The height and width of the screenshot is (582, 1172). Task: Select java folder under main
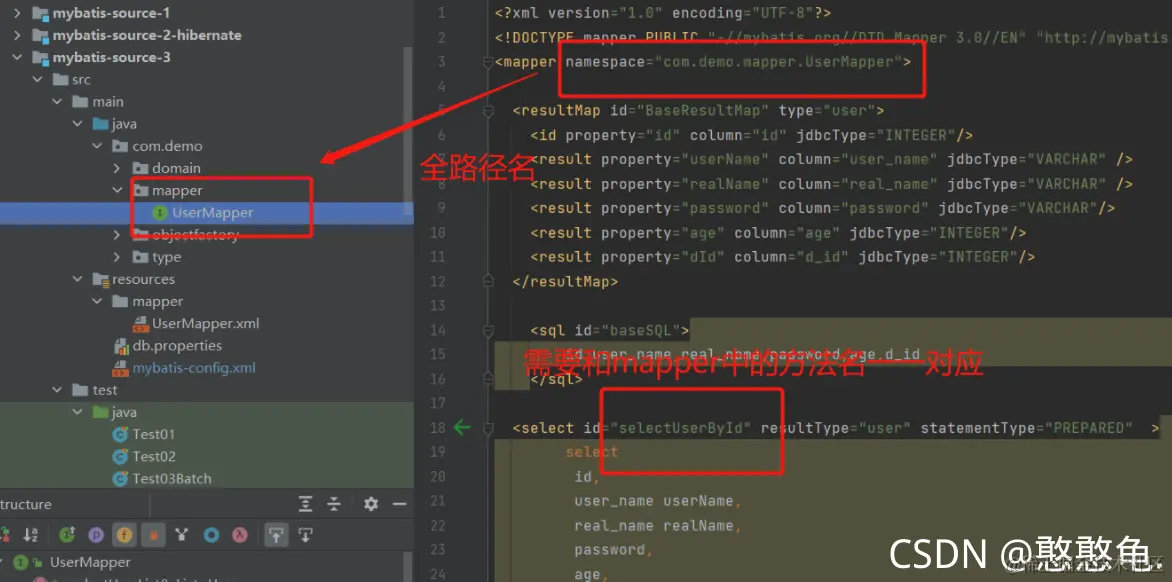pos(124,124)
